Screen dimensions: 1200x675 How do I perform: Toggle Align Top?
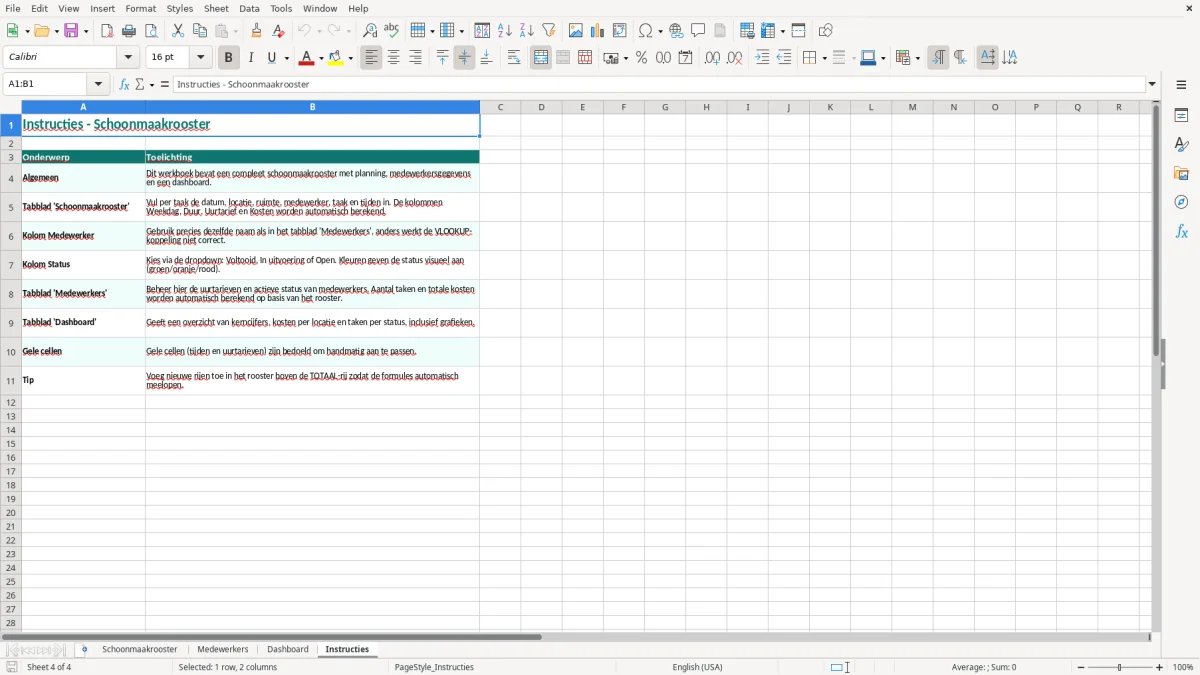[442, 58]
